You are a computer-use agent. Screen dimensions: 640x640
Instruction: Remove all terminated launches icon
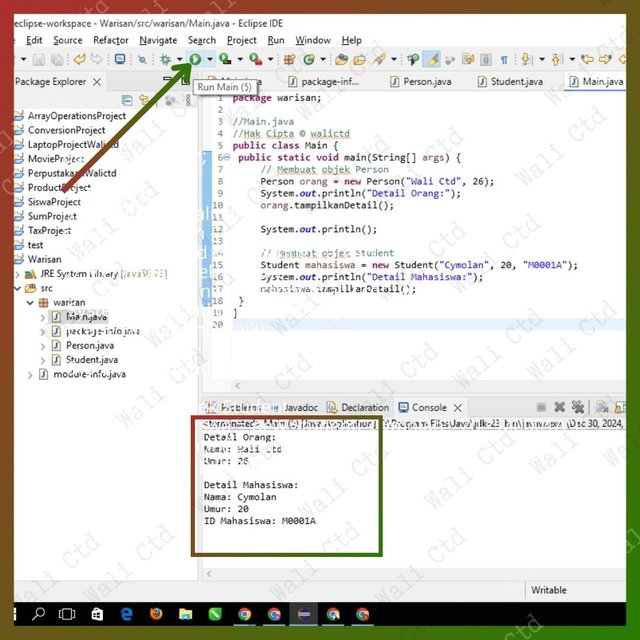[578, 407]
